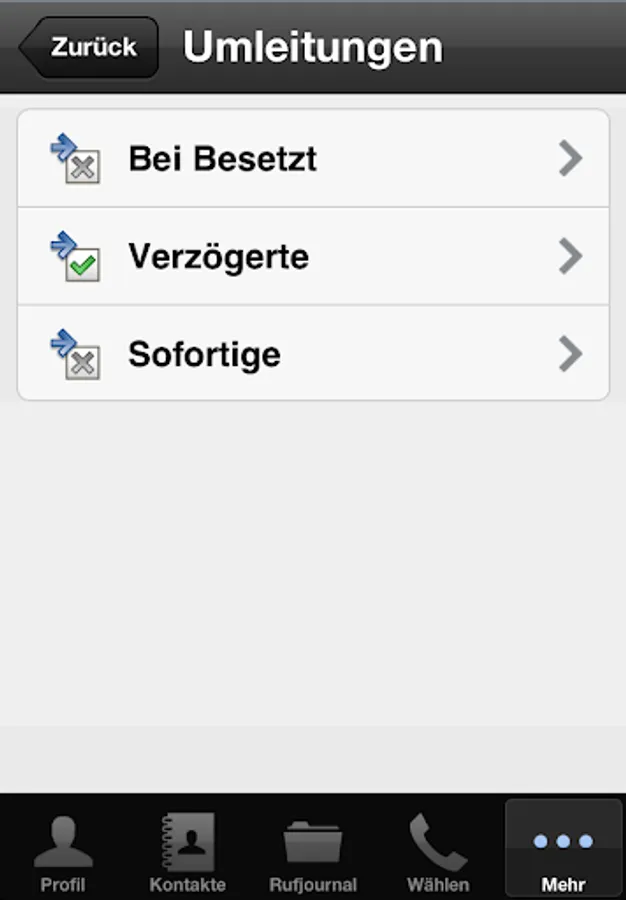Click the Umleitungen title in header
The image size is (626, 900).
[x=313, y=47]
